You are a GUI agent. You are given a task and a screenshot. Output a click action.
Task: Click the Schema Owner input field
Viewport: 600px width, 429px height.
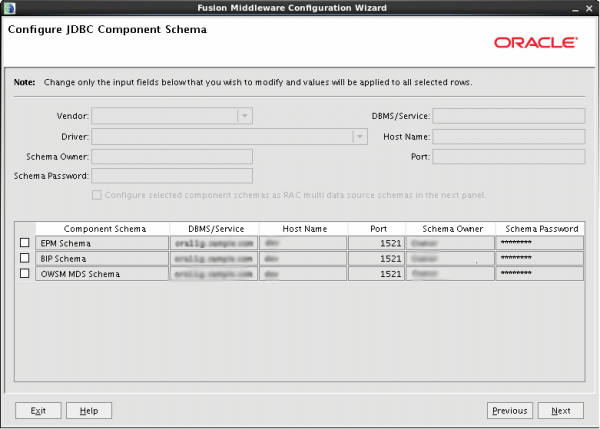(172, 156)
